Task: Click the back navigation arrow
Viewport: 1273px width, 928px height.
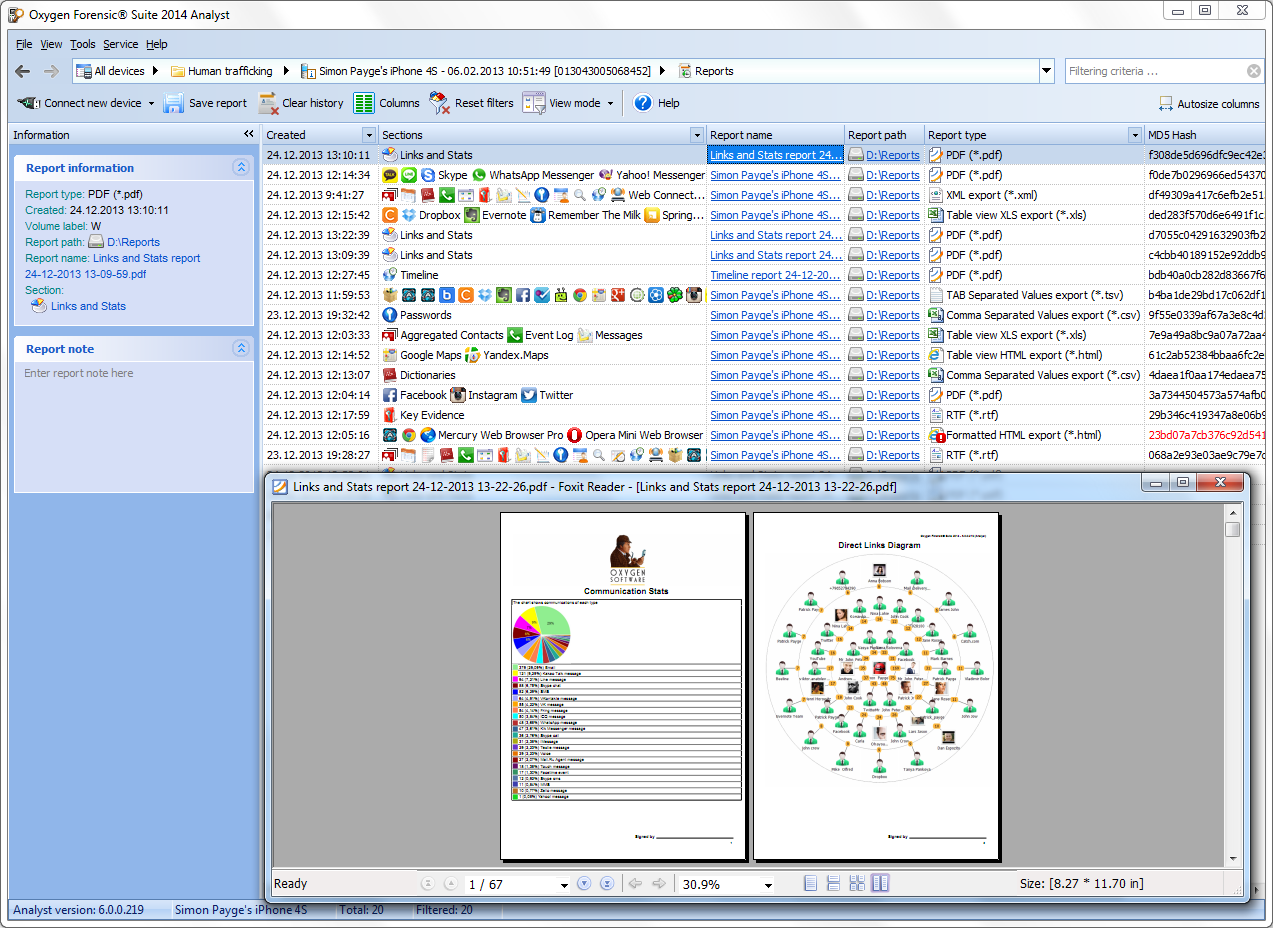Action: pyautogui.click(x=23, y=71)
